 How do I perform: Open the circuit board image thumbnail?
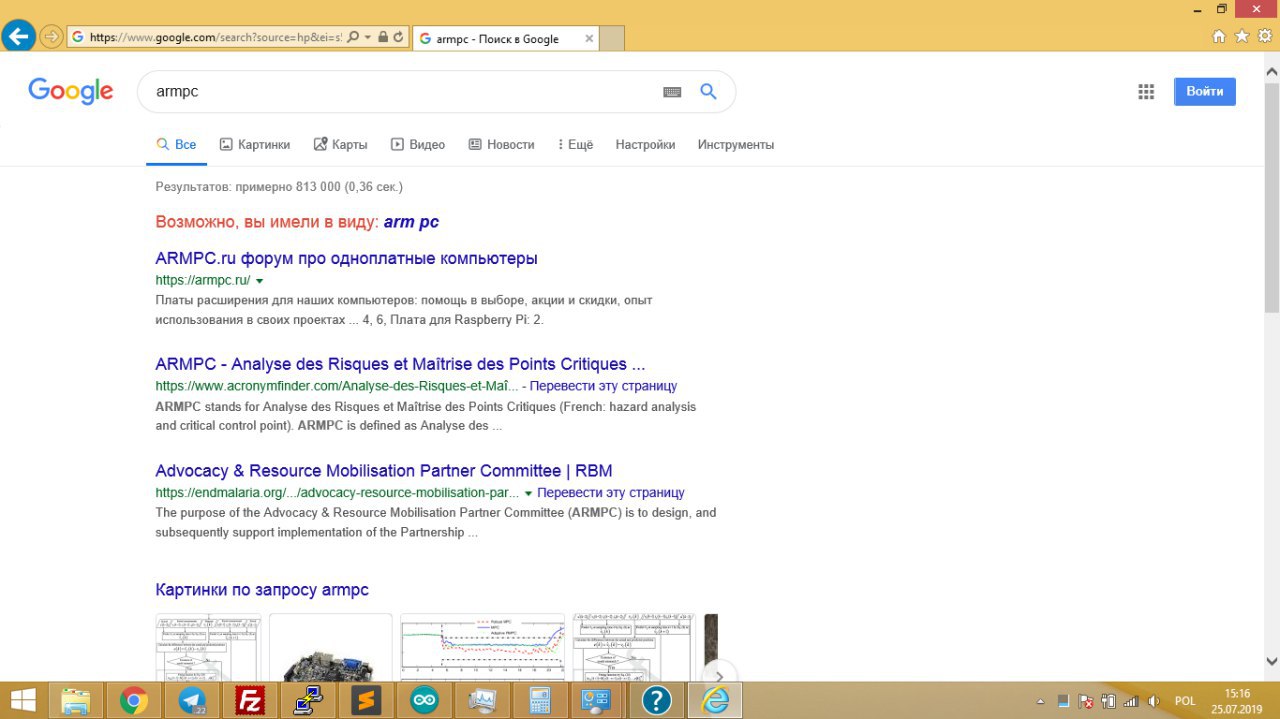(330, 647)
